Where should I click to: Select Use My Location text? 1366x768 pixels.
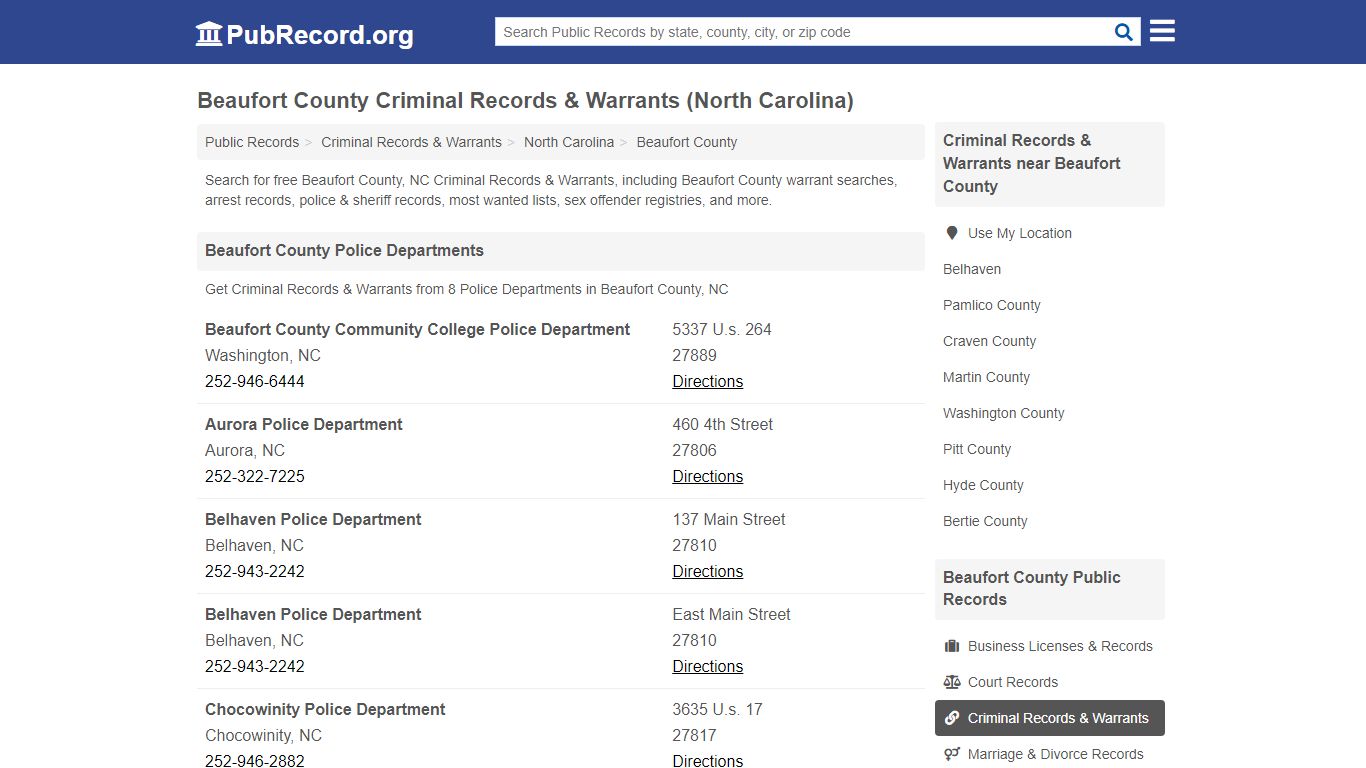click(1020, 233)
